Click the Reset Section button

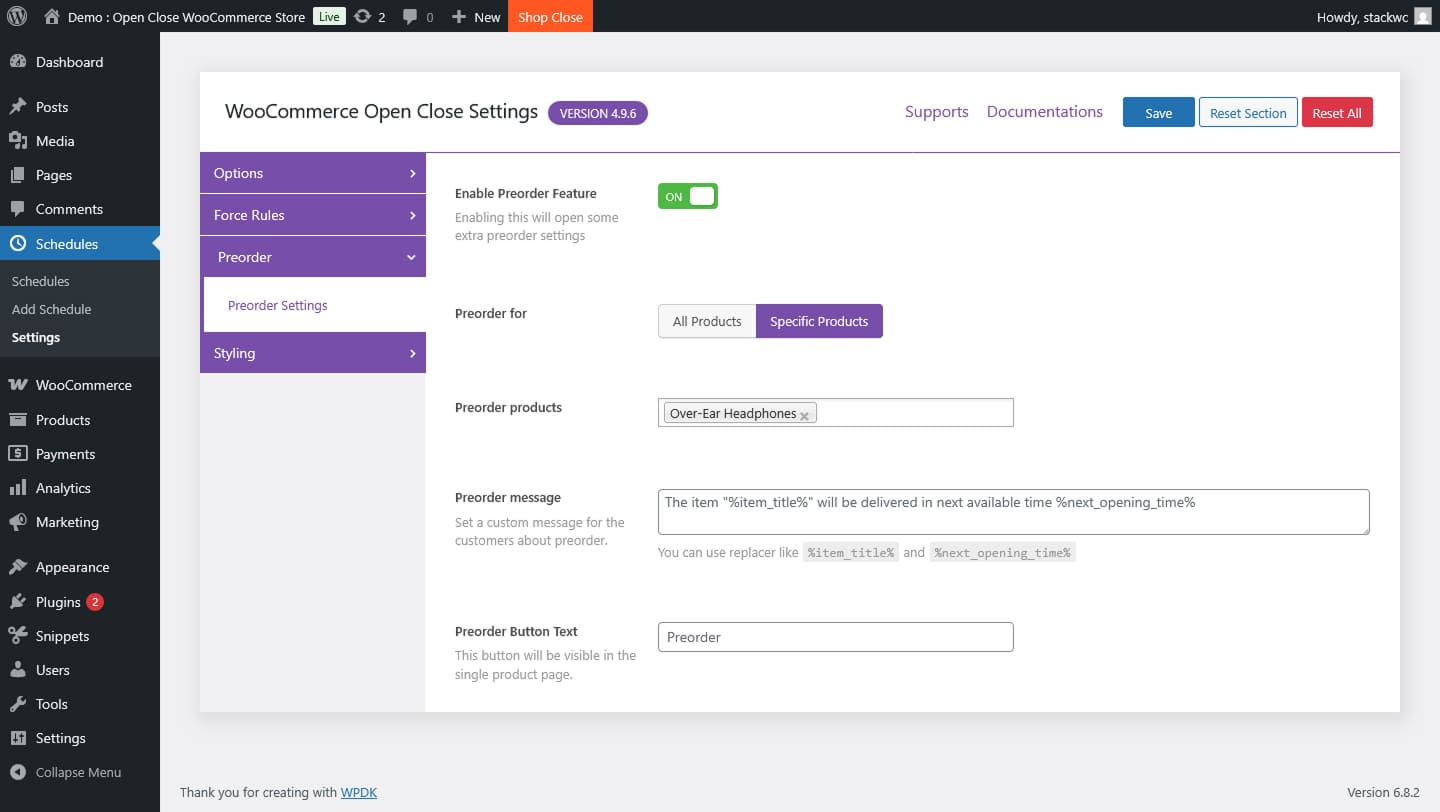[1248, 112]
